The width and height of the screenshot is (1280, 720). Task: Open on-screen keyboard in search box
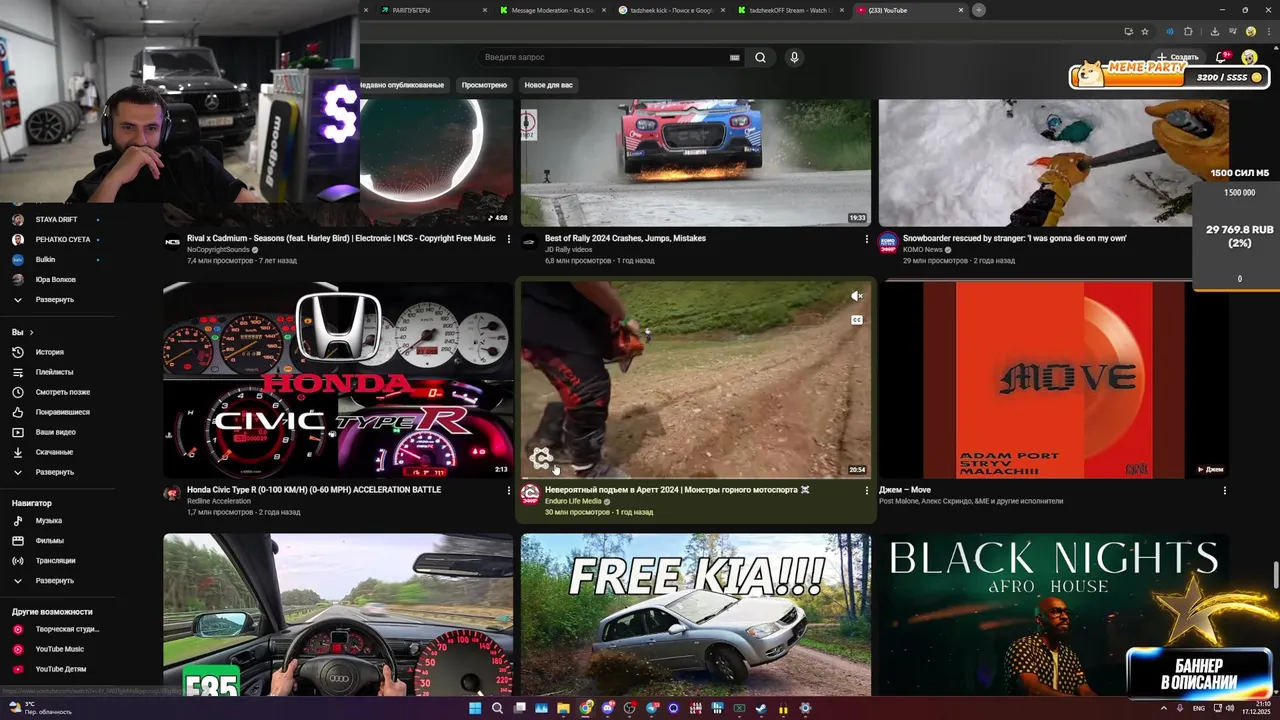[735, 58]
